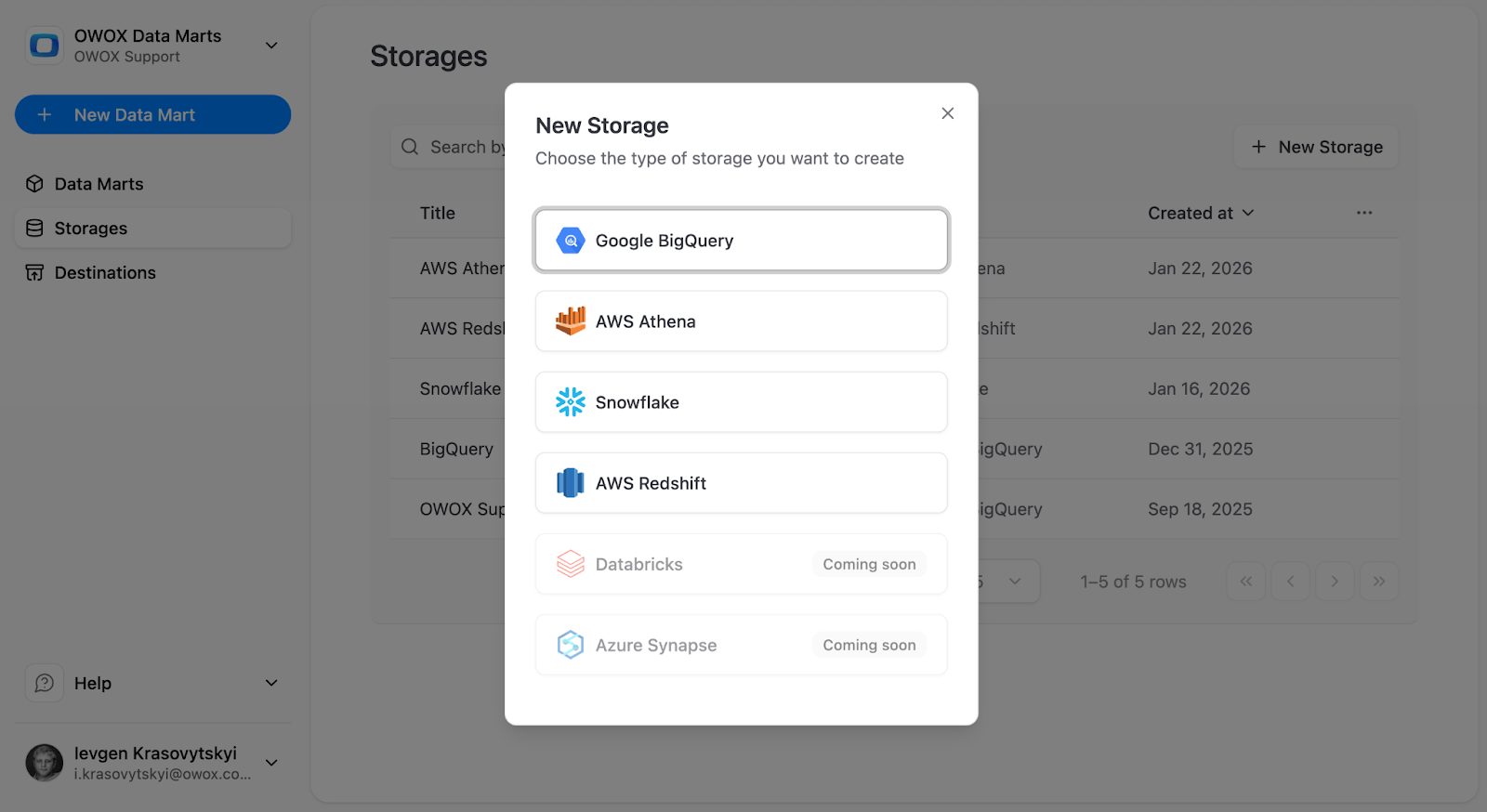Viewport: 1487px width, 812px height.
Task: Open the table options ellipsis menu
Action: (1363, 212)
